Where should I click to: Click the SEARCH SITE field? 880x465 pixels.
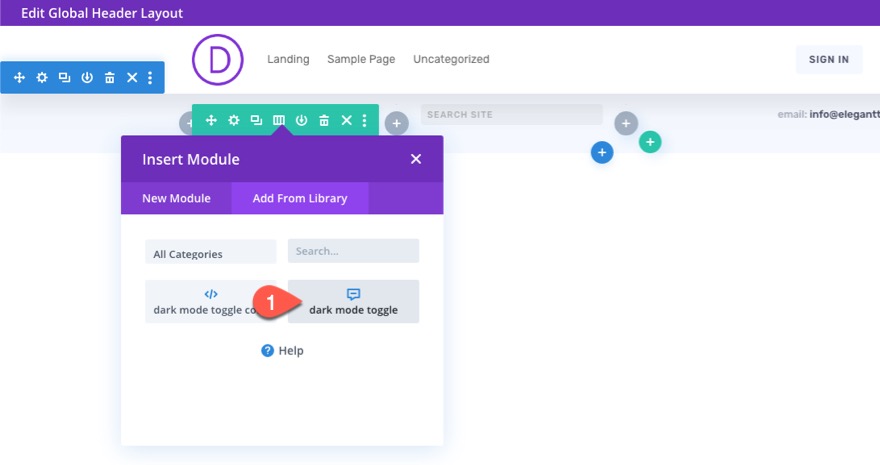[511, 114]
